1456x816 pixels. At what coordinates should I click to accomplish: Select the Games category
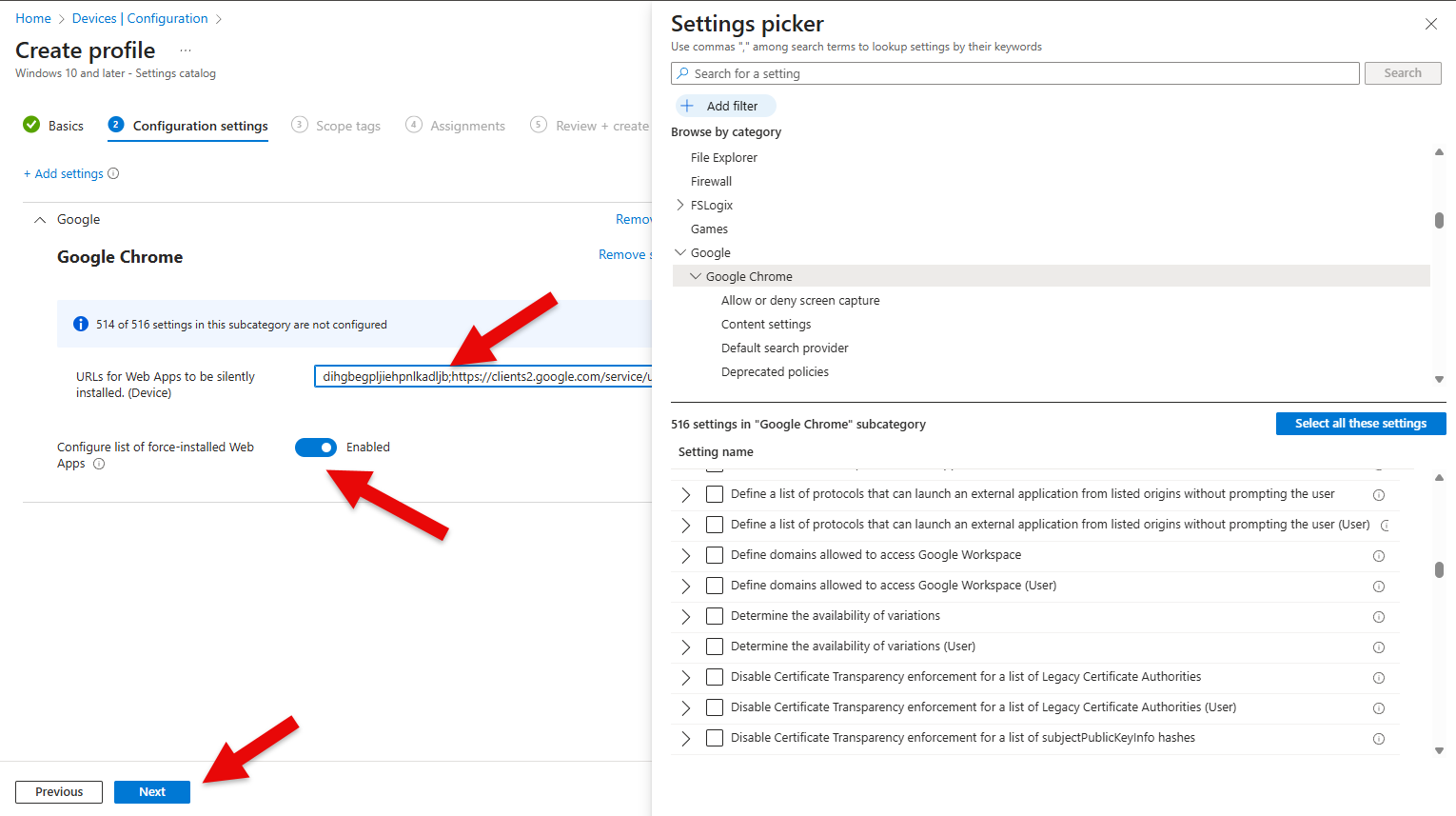[x=709, y=229]
